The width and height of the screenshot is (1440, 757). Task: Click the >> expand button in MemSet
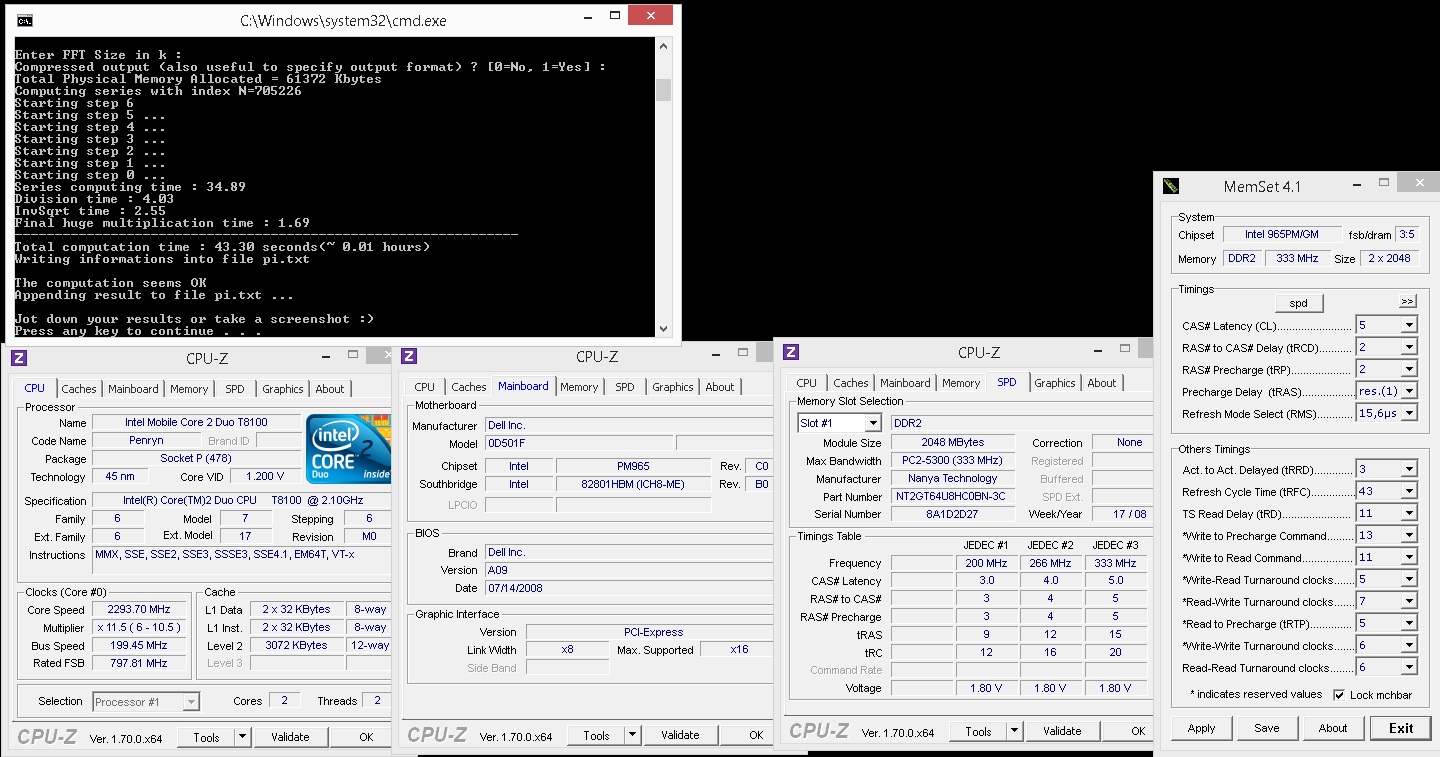(1407, 301)
